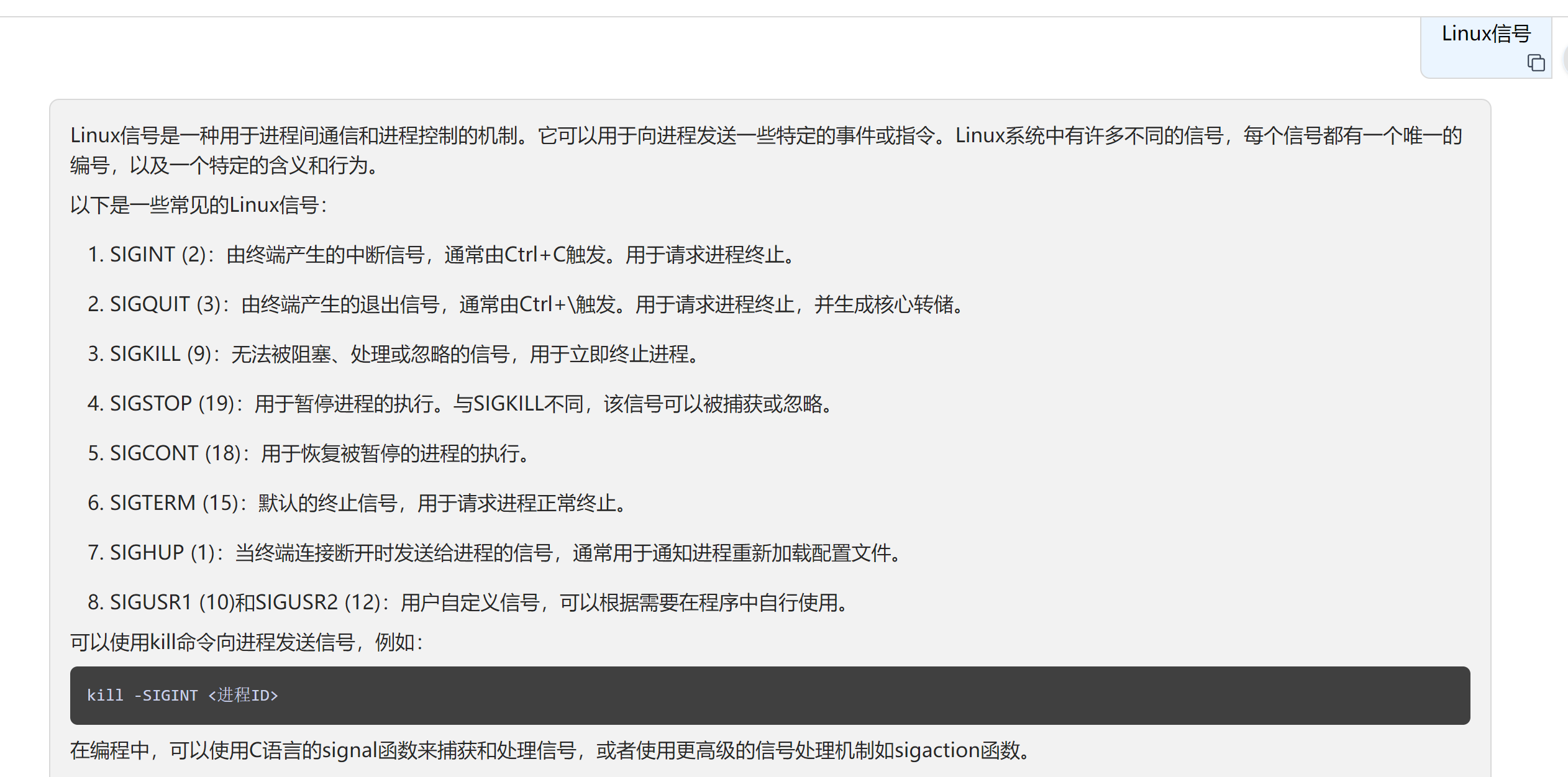Copy the "Linux信号" user message

(1536, 63)
